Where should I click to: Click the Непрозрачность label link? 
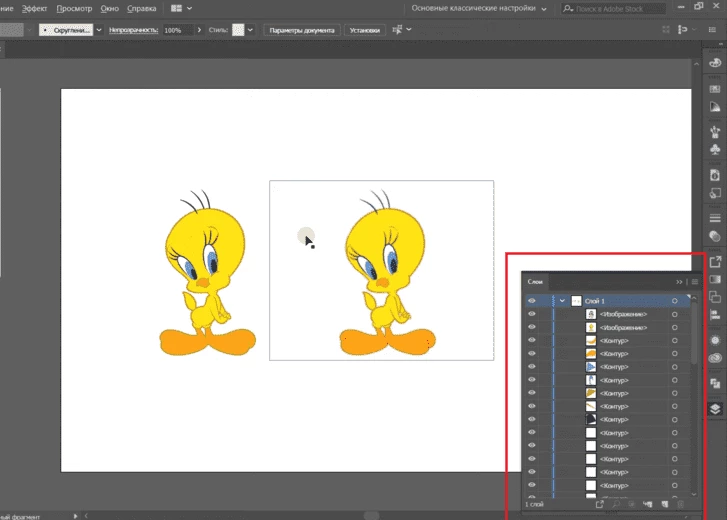point(134,30)
